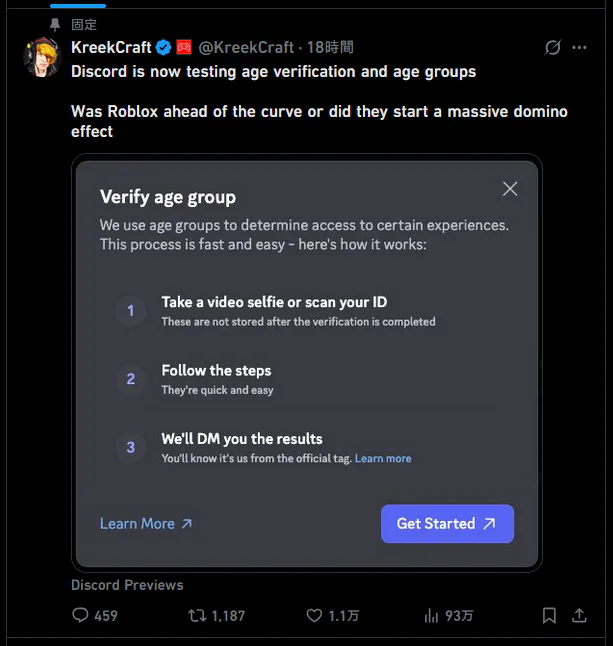Click the KreekCraft display name
The width and height of the screenshot is (613, 646).
tap(111, 47)
